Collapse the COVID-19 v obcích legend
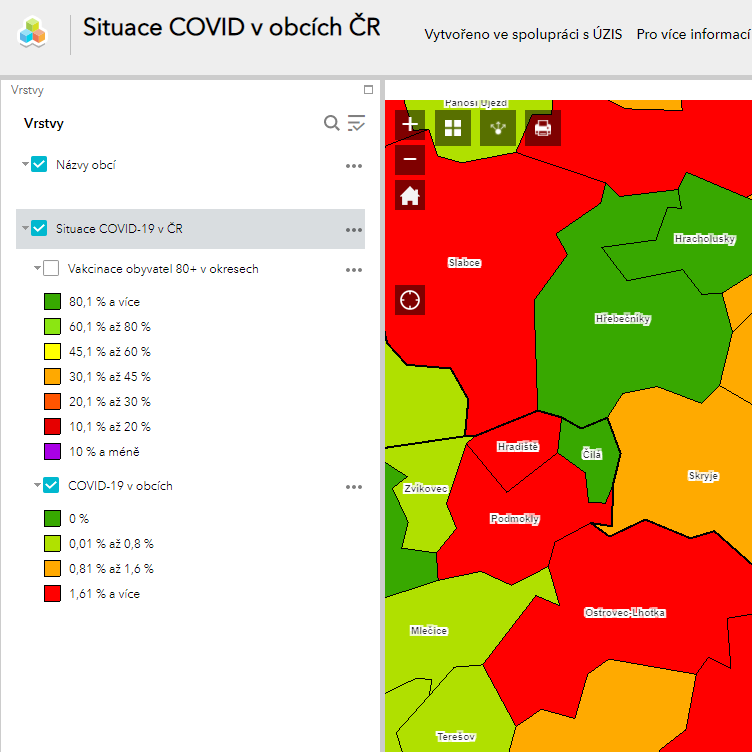This screenshot has width=752, height=752. [38, 485]
